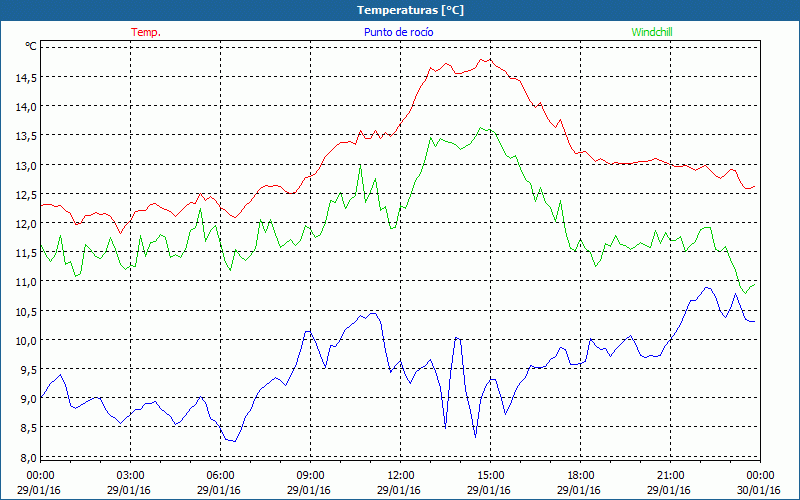
Task: Click the 14,0 y-axis value
Action: click(x=27, y=107)
